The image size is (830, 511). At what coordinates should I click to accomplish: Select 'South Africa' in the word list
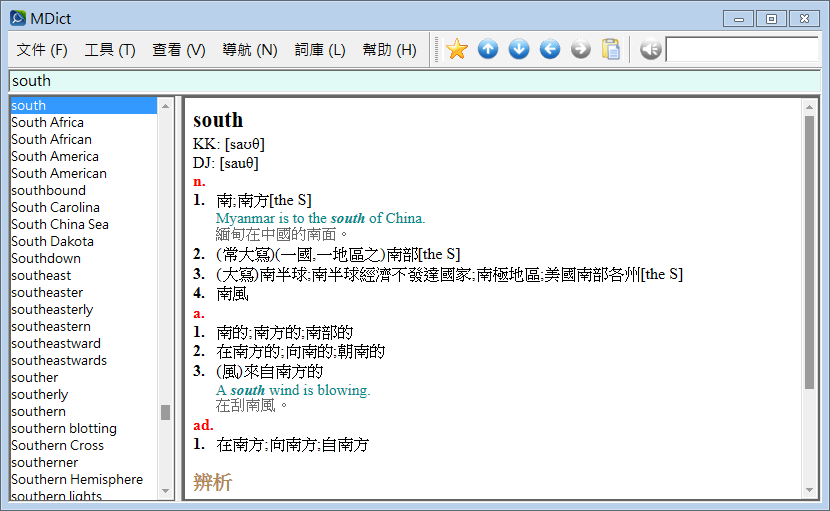[83, 122]
